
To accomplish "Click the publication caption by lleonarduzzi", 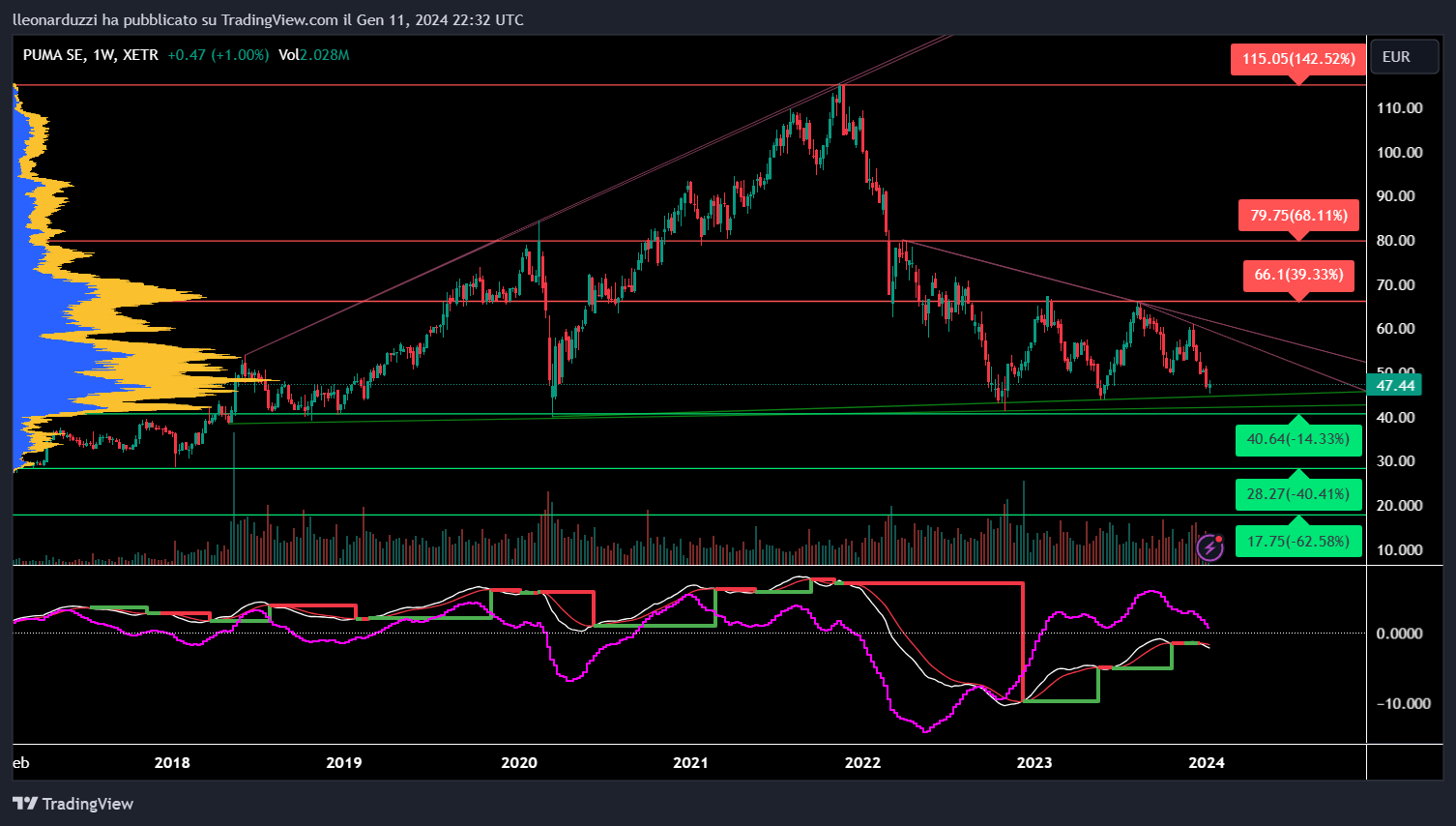I will (x=269, y=19).
